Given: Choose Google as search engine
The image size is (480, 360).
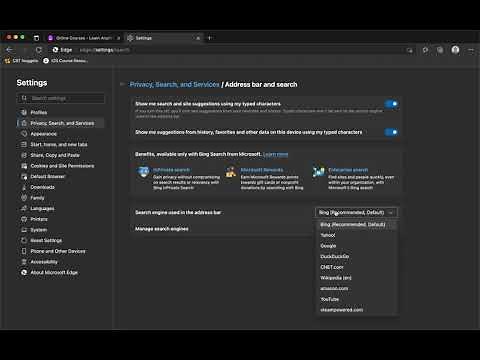Looking at the screenshot, I should point(357,246).
